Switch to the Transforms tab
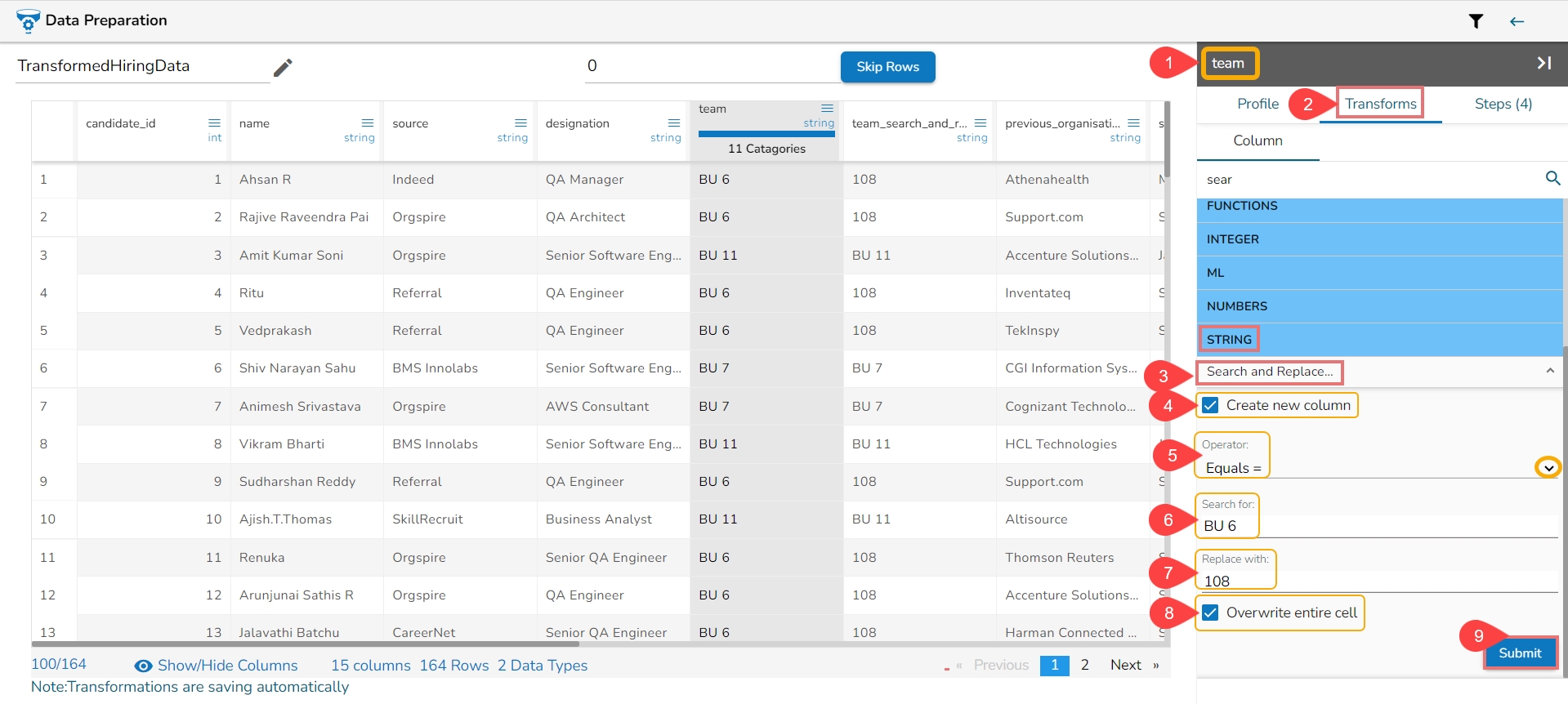 (x=1380, y=104)
